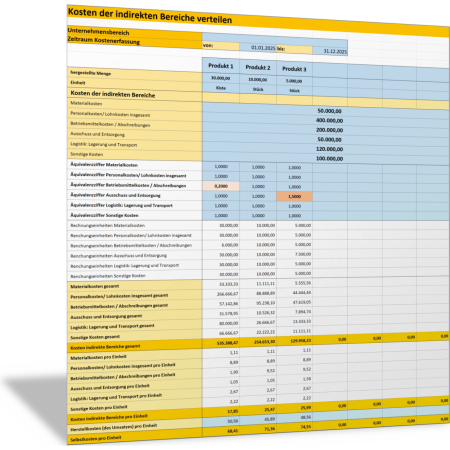Select the 'Produkt 3' column header

click(x=294, y=69)
